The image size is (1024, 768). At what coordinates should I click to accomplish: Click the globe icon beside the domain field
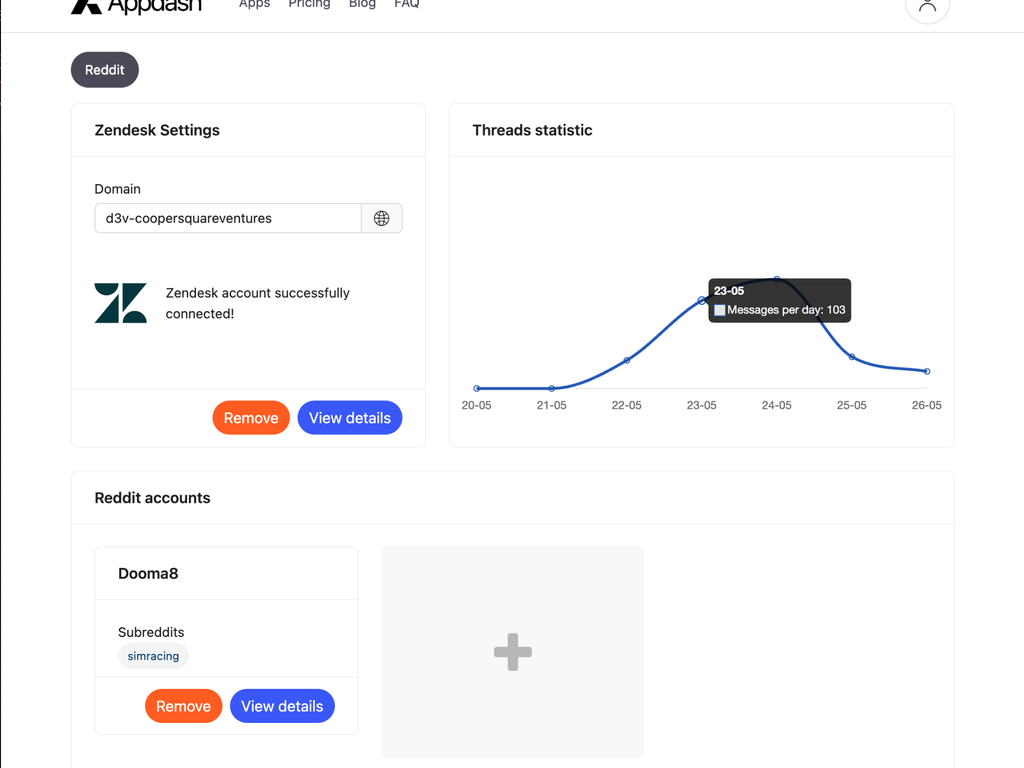coord(382,218)
